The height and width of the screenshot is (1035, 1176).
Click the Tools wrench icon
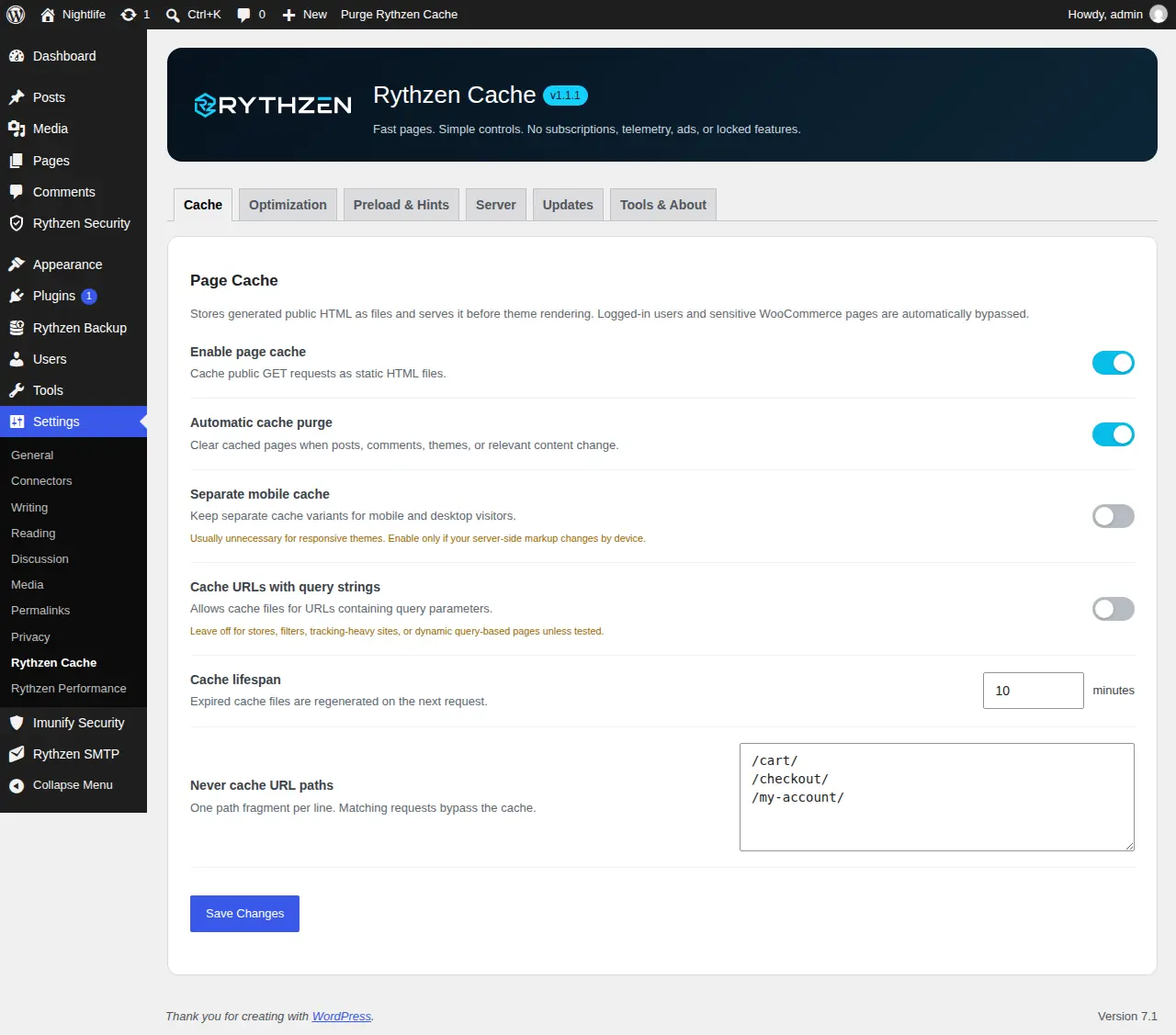[17, 390]
